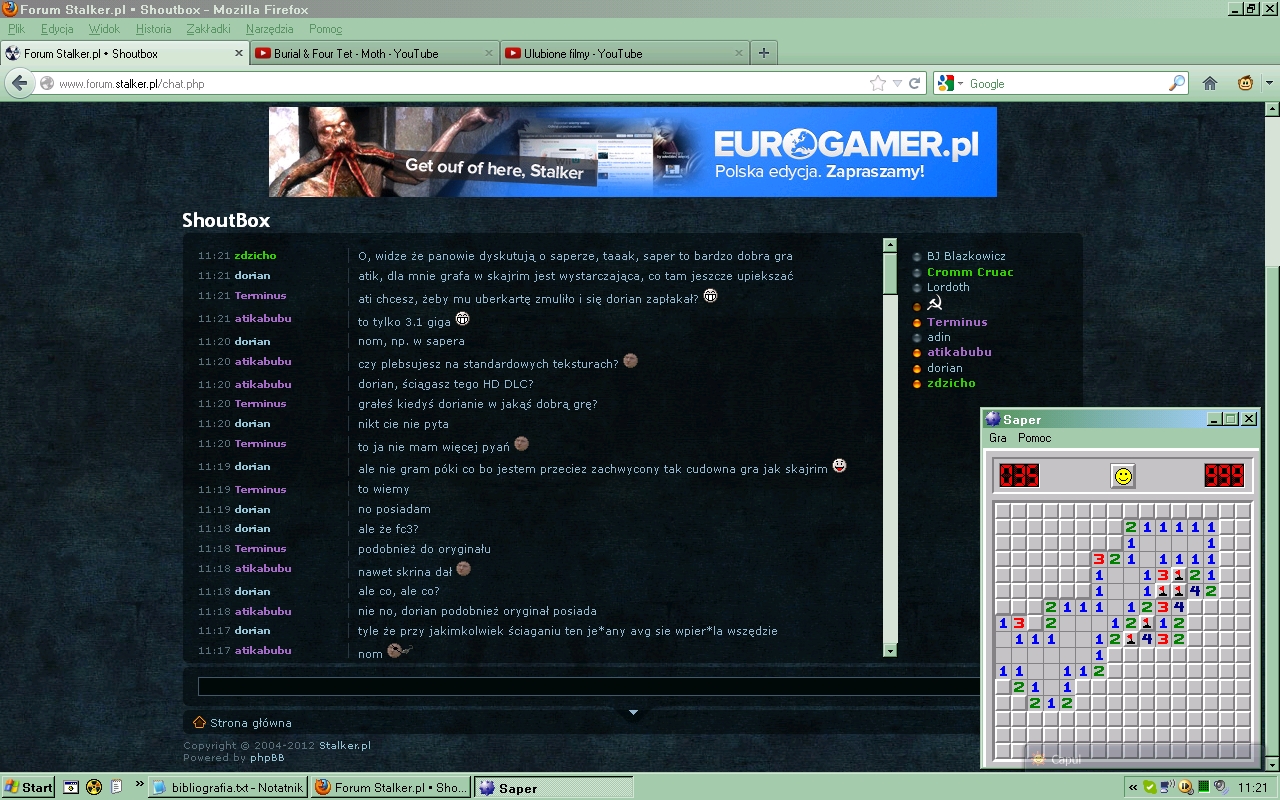Click the orange status dot beside Terminus in user list
The width and height of the screenshot is (1280, 800).
917,323
